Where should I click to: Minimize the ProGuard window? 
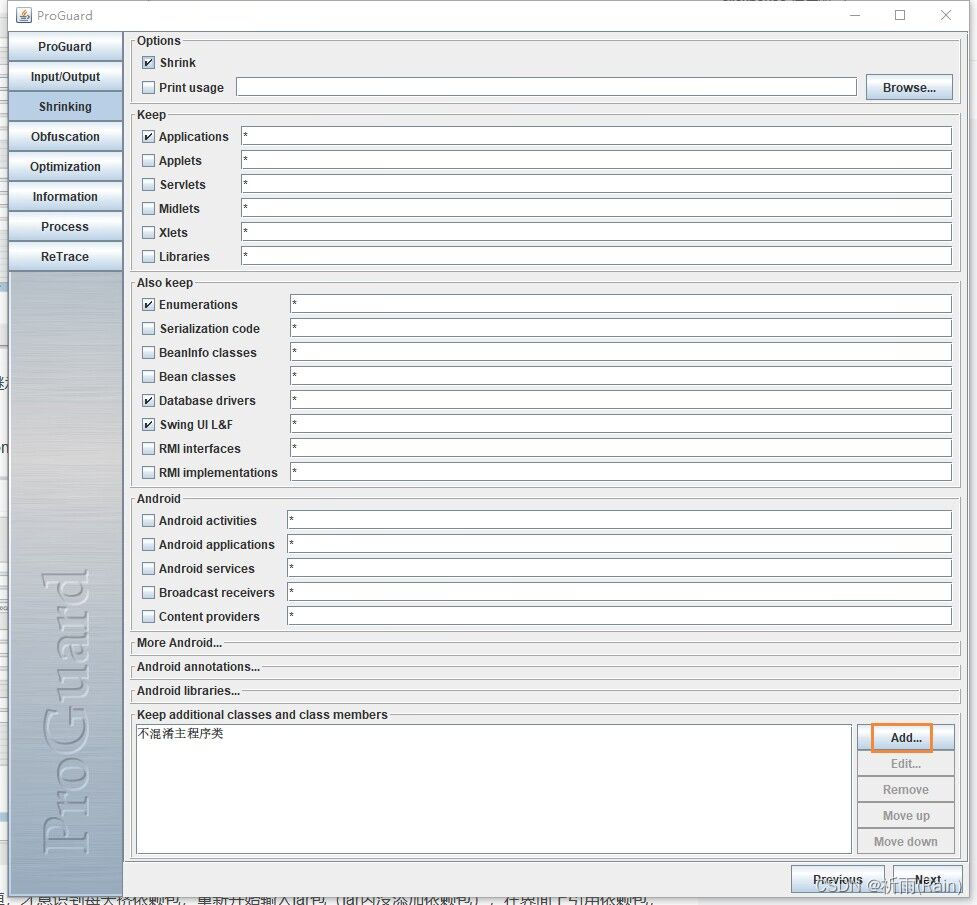(855, 15)
